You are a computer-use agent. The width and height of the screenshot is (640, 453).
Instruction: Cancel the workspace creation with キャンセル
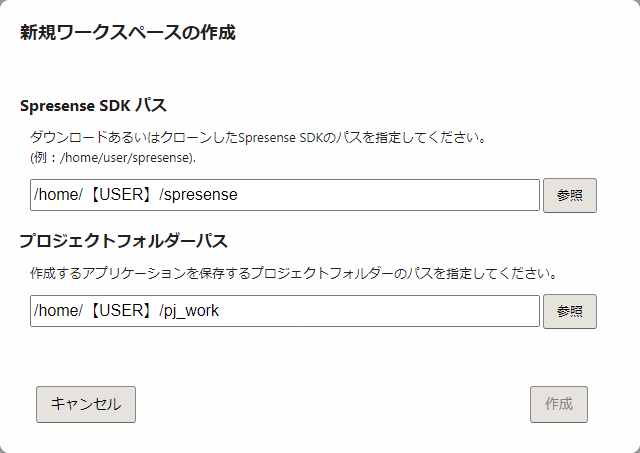click(x=86, y=404)
